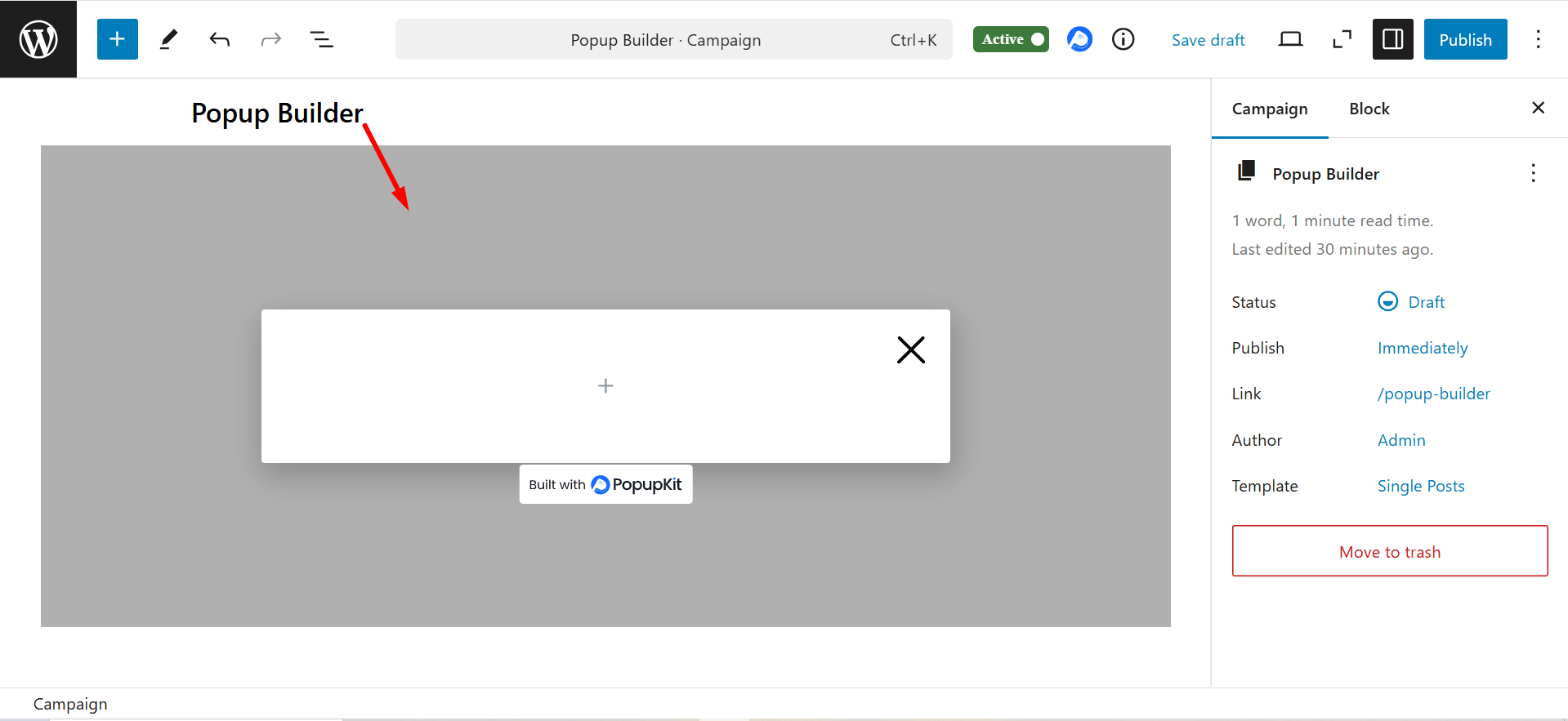This screenshot has width=1568, height=721.
Task: Open the info circle icon
Action: [1124, 39]
